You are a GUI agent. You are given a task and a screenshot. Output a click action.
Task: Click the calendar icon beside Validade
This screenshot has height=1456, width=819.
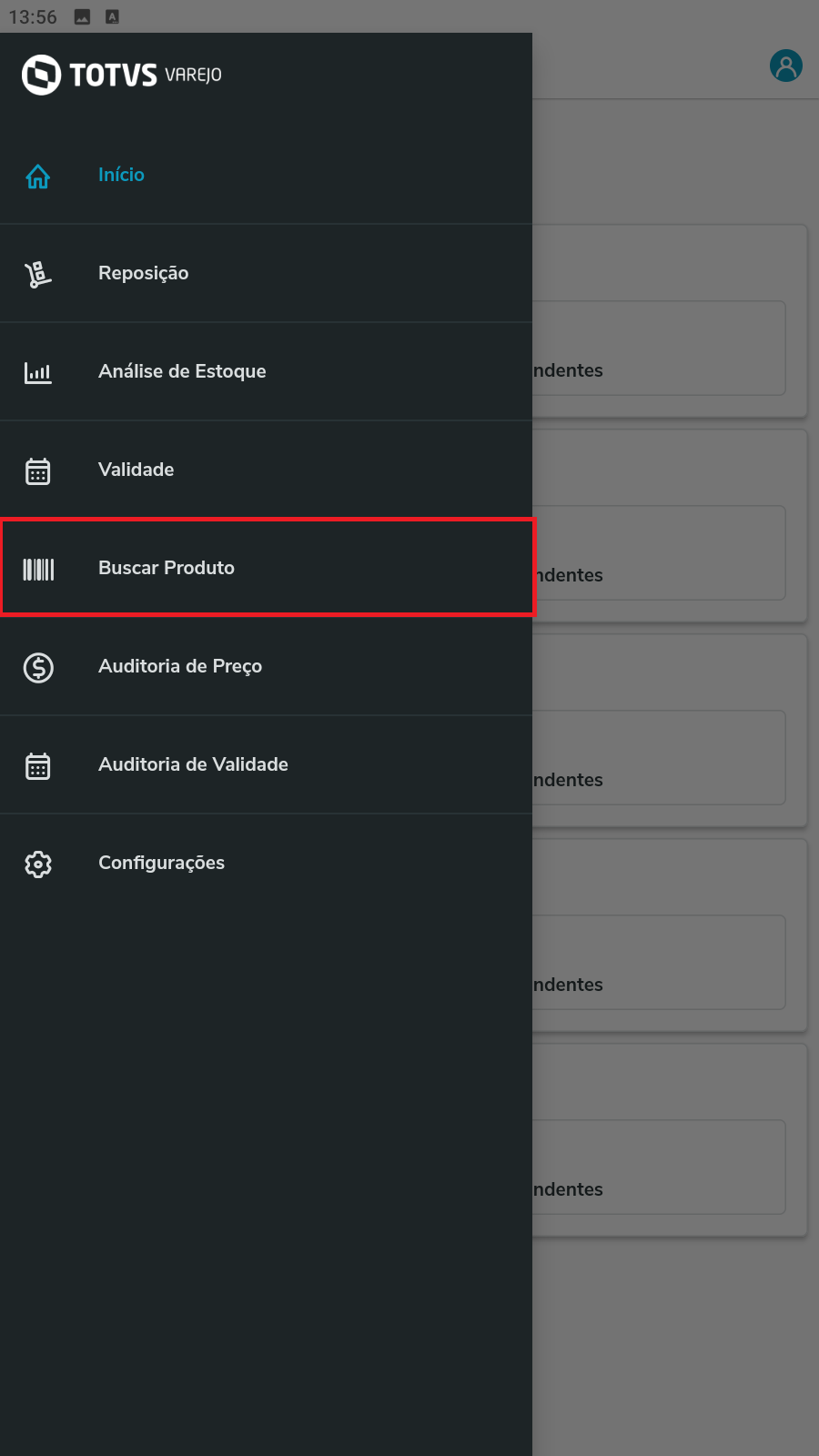[x=38, y=470]
